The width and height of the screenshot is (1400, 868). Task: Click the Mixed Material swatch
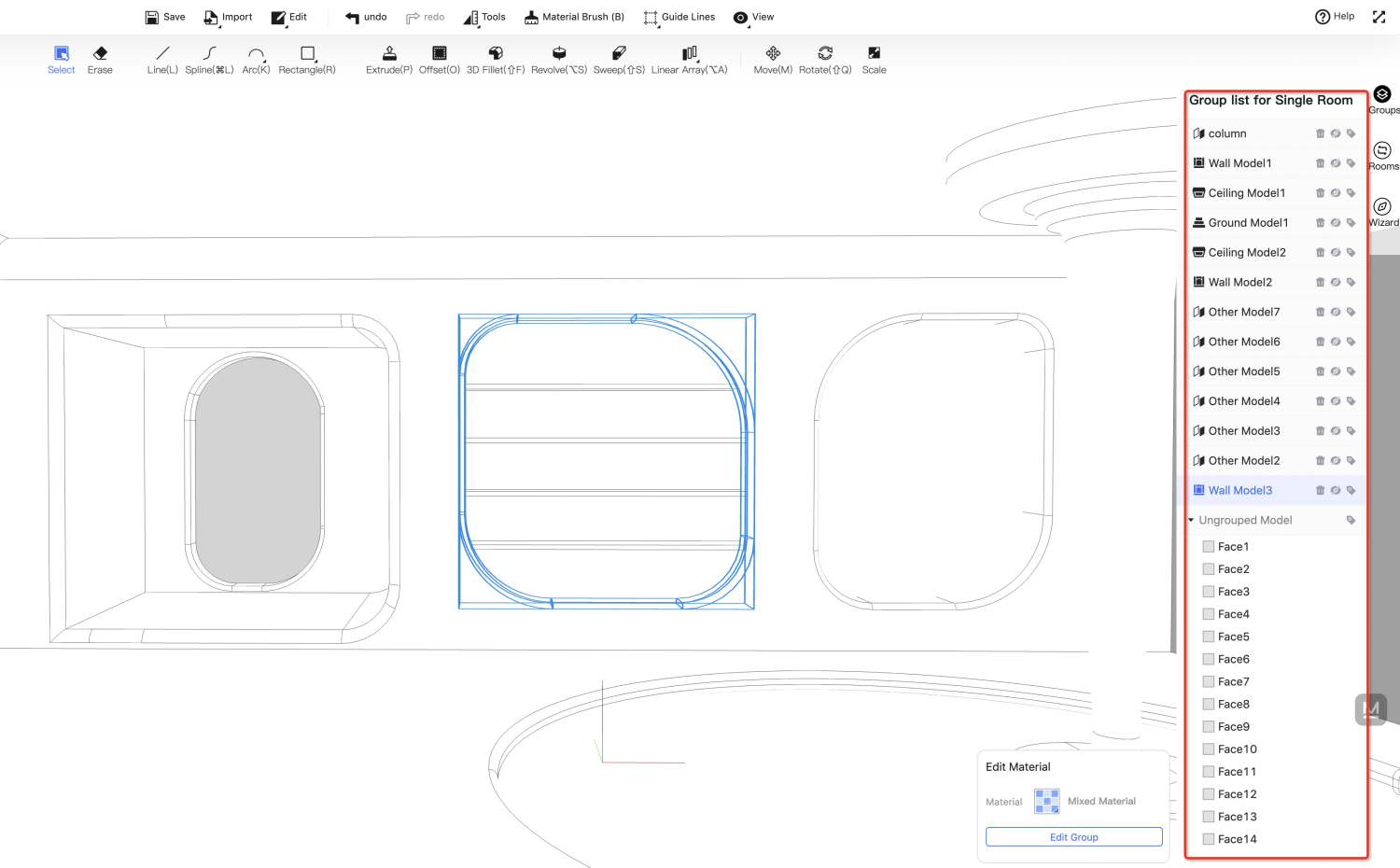1047,802
